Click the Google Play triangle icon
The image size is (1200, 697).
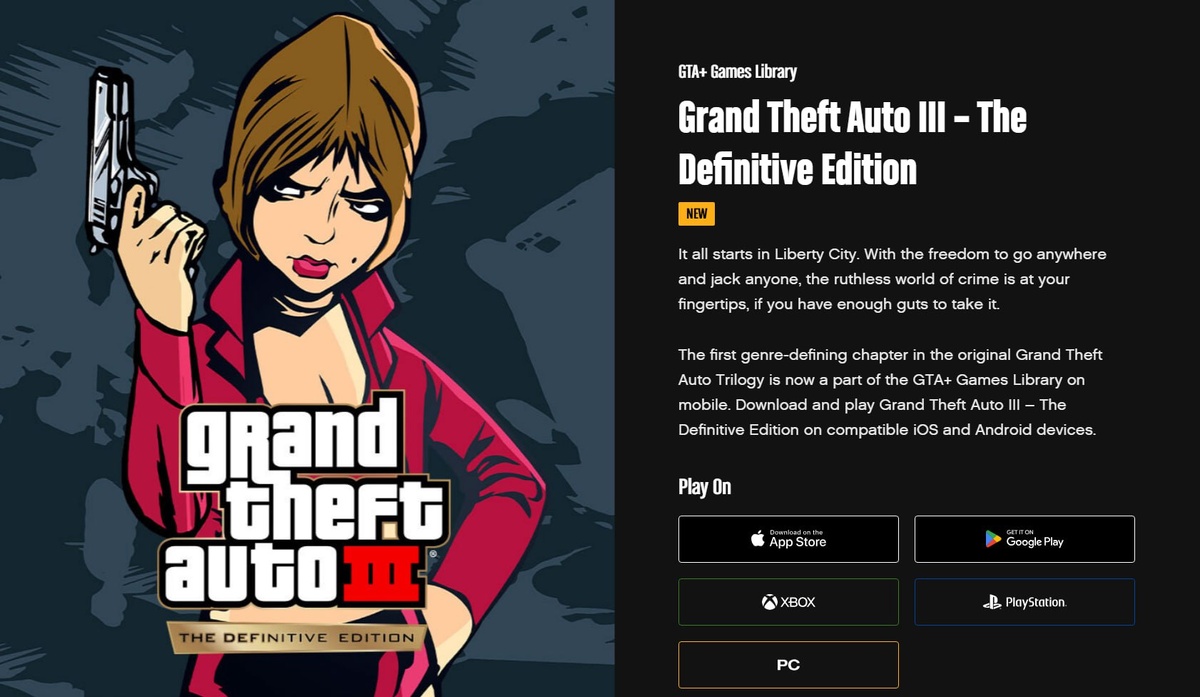pos(992,540)
